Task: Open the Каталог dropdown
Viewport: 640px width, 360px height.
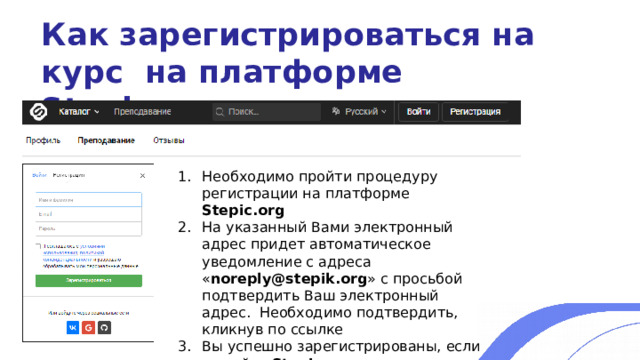Action: (x=79, y=111)
